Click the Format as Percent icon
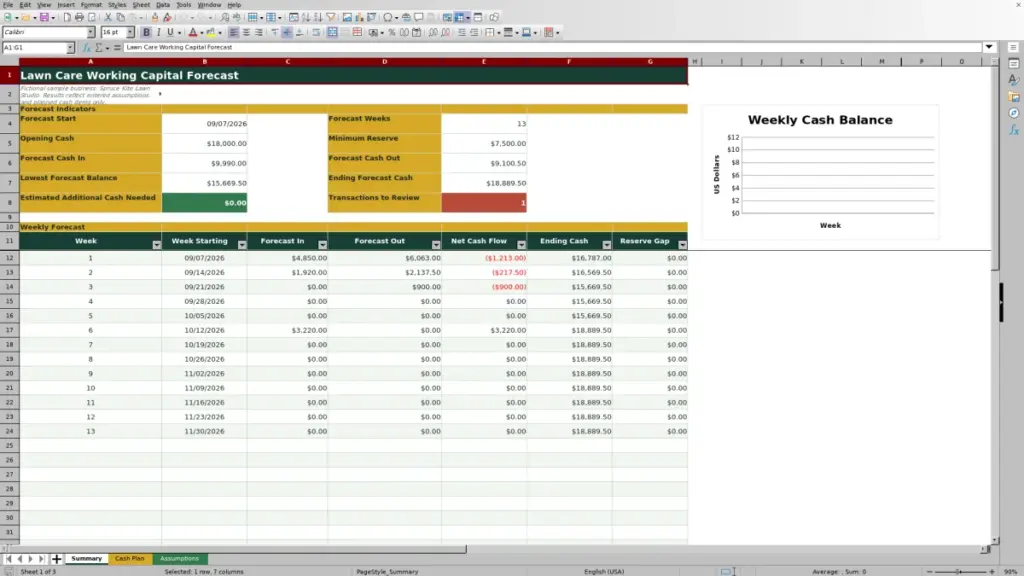 [392, 32]
